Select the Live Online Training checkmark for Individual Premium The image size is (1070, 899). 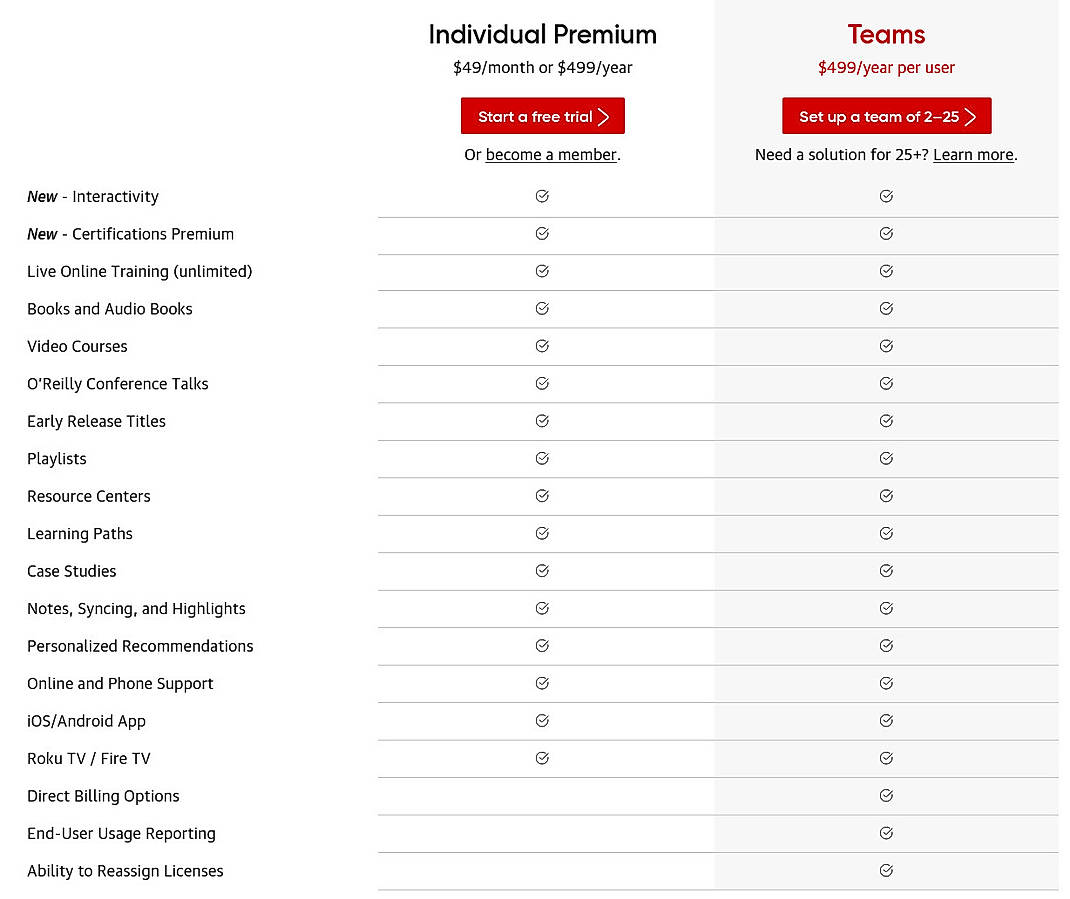(x=542, y=271)
